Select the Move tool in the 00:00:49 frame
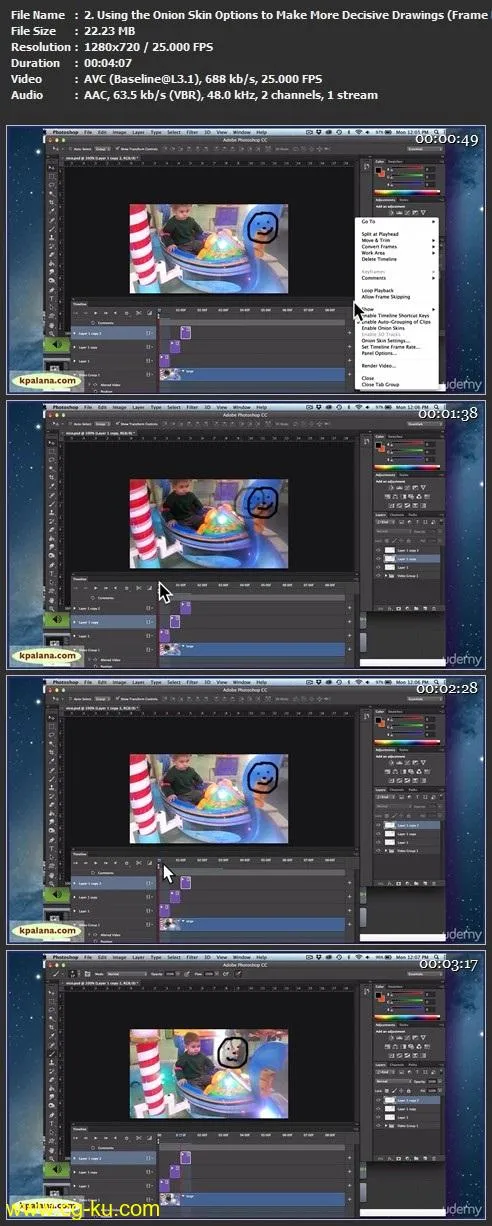This screenshot has height=1226, width=492. click(51, 168)
